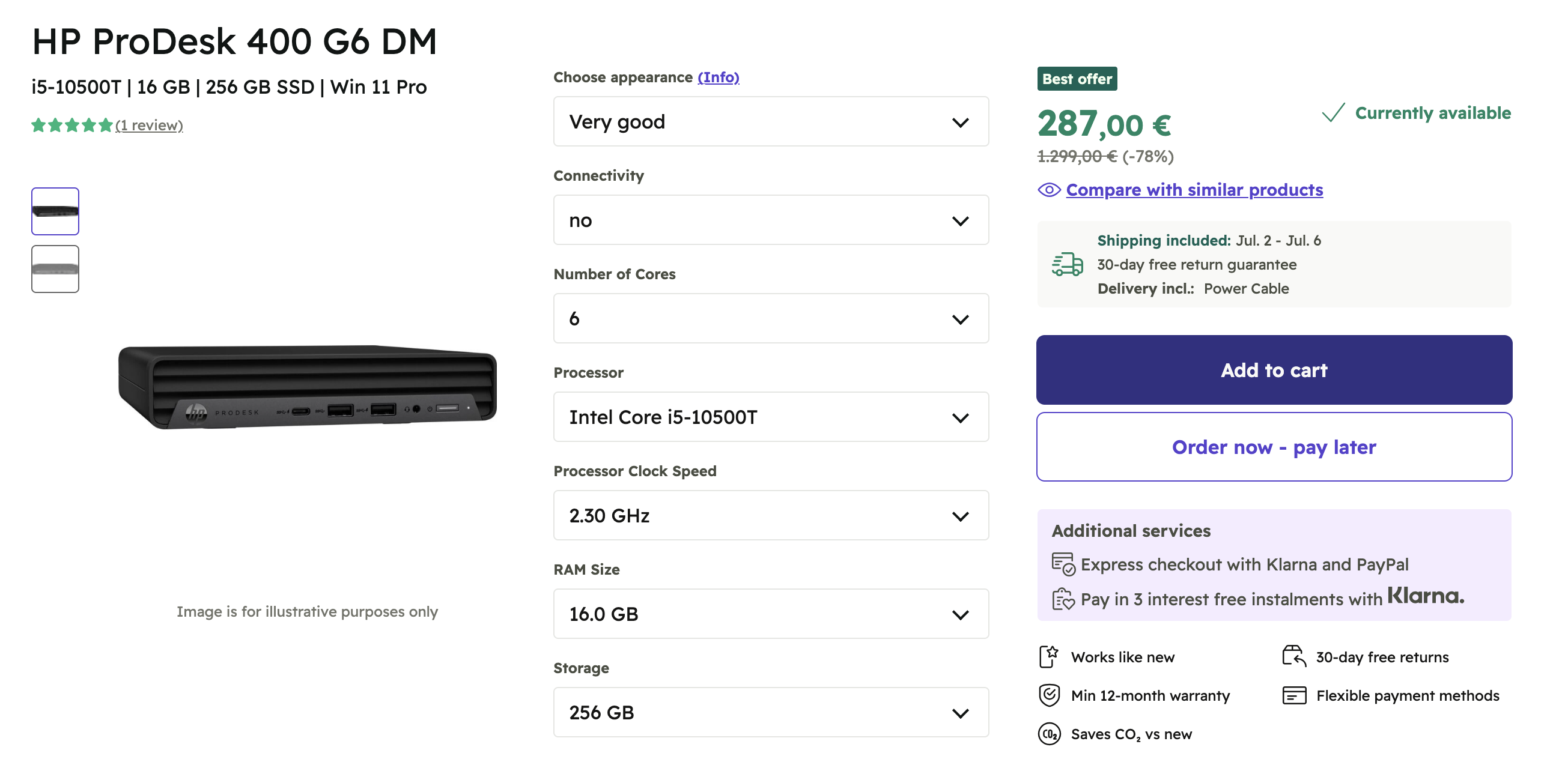Click Delivery incl. Power Cable text
Image resolution: width=1568 pixels, height=759 pixels.
pos(1193,288)
